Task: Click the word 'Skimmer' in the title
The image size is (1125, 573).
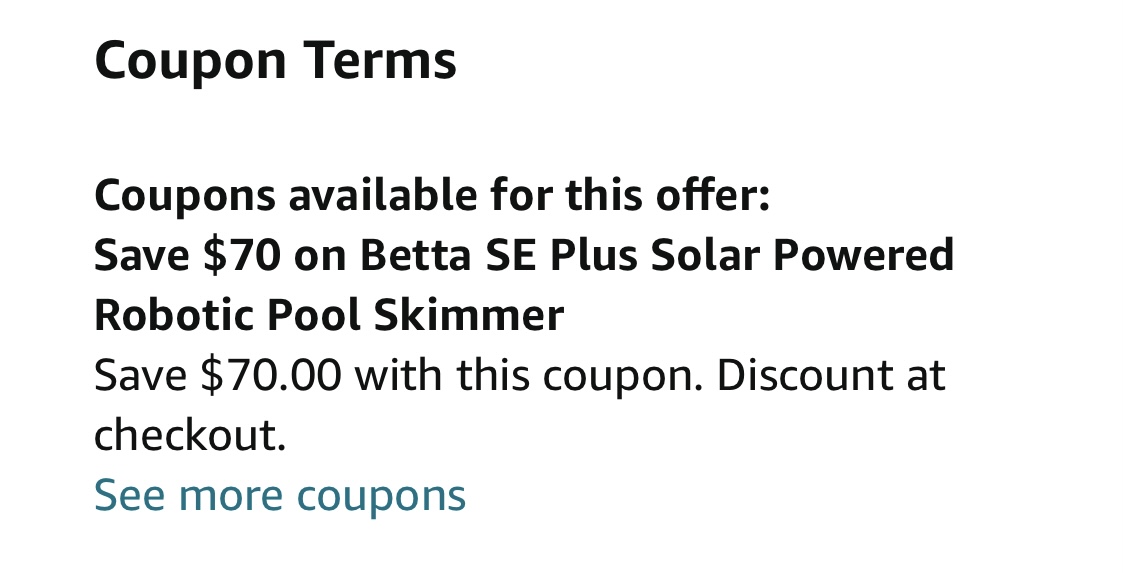Action: (x=469, y=316)
